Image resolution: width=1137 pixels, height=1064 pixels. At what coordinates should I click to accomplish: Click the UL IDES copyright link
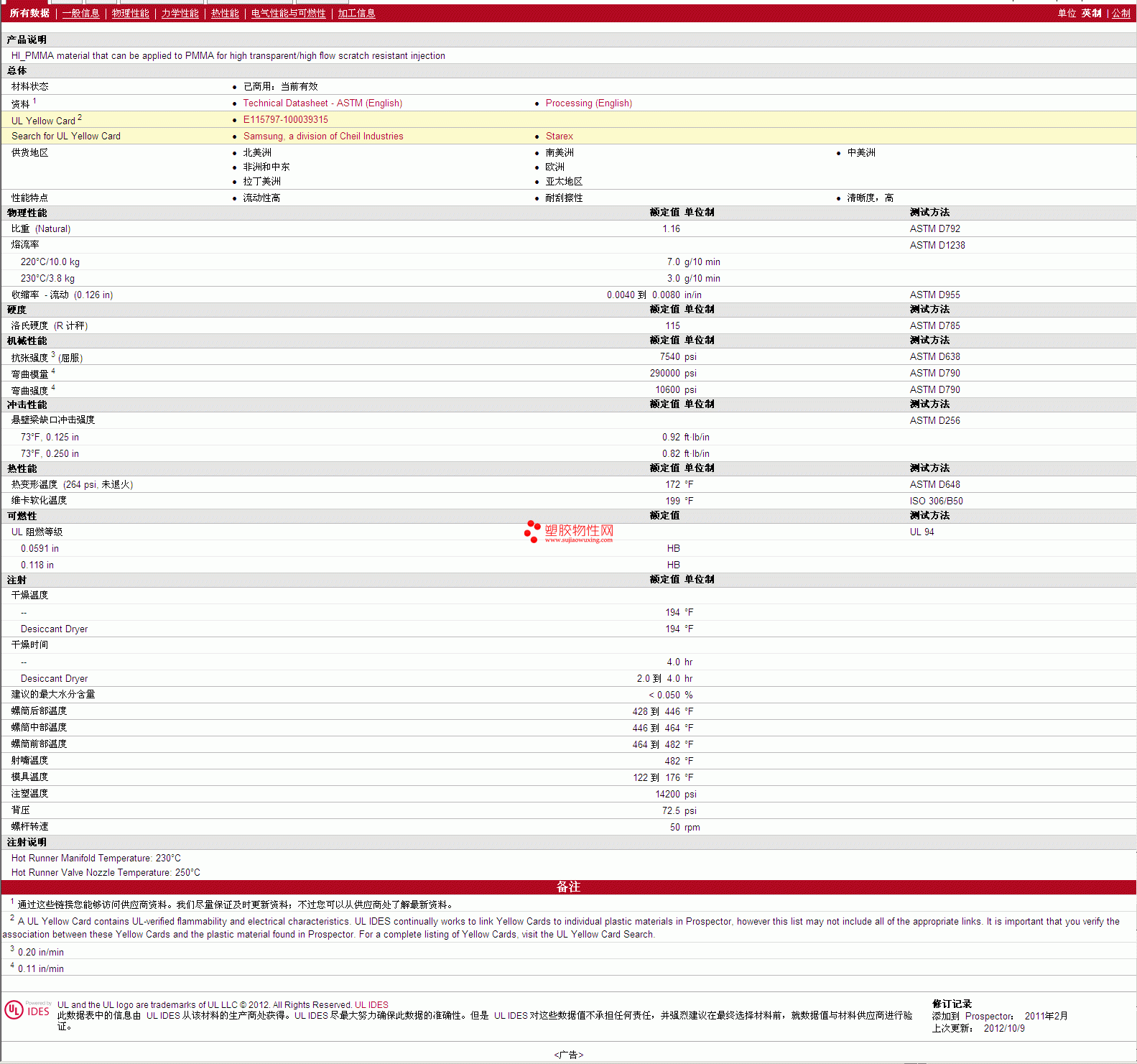(371, 1004)
